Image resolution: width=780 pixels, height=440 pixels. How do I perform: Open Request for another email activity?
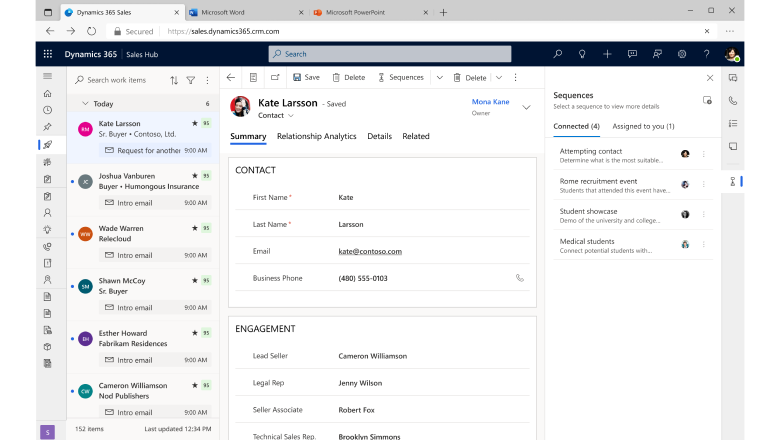(x=155, y=150)
